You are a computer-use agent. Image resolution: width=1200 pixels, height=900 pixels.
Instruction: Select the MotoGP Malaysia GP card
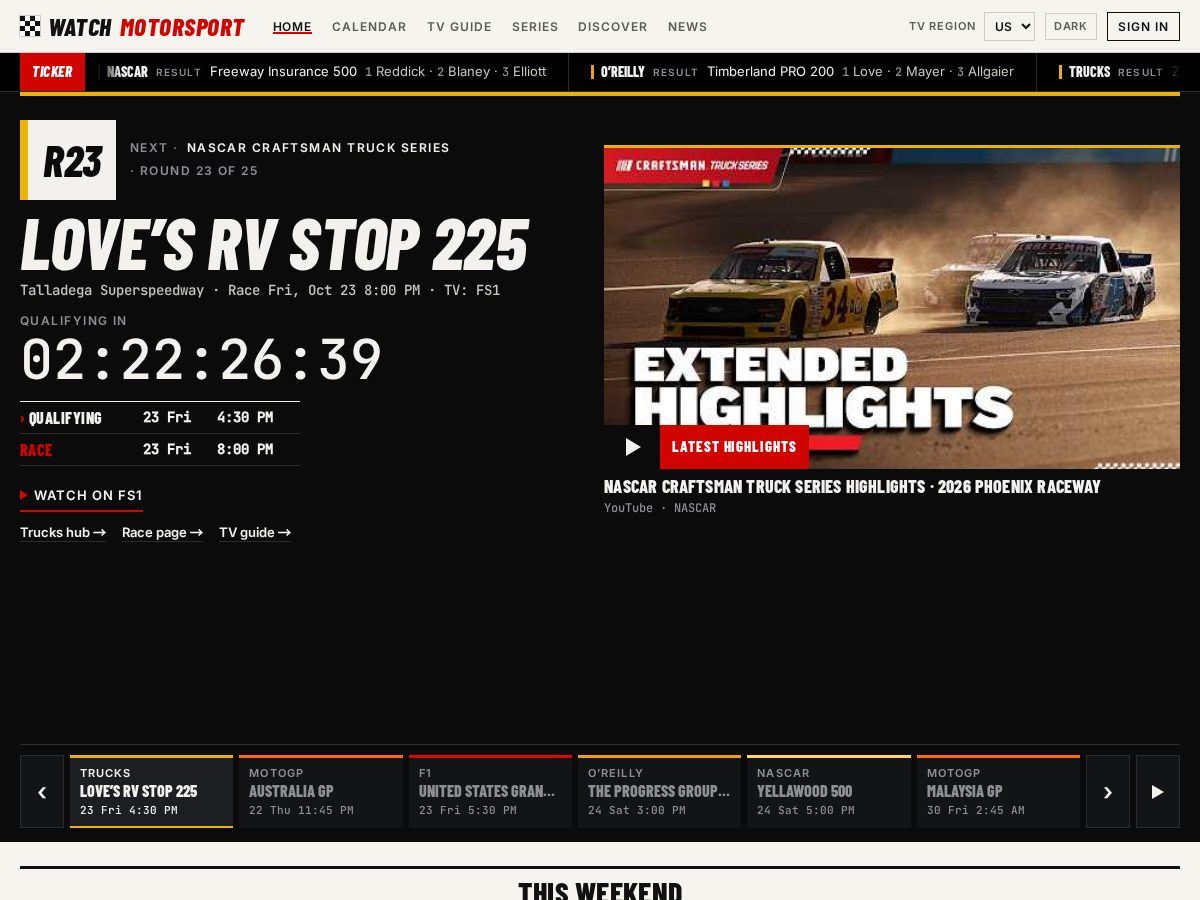click(x=998, y=791)
